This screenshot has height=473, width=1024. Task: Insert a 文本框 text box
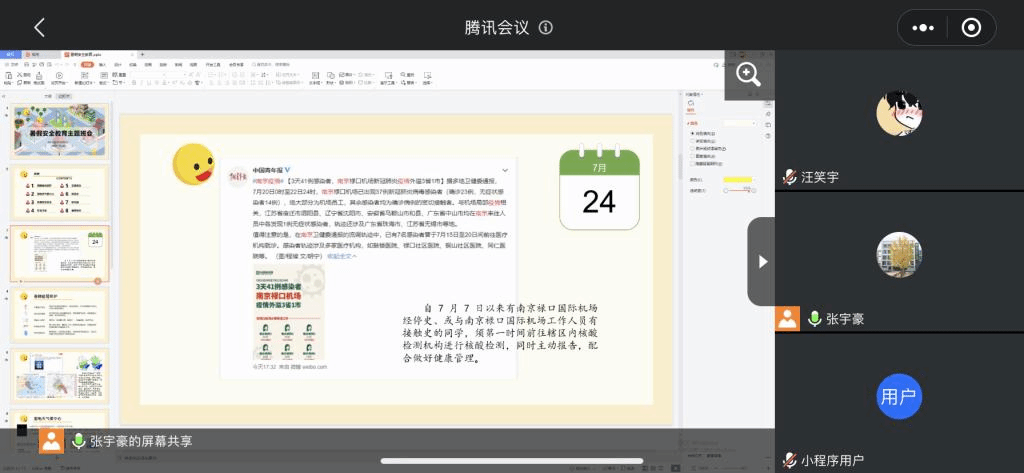(314, 76)
